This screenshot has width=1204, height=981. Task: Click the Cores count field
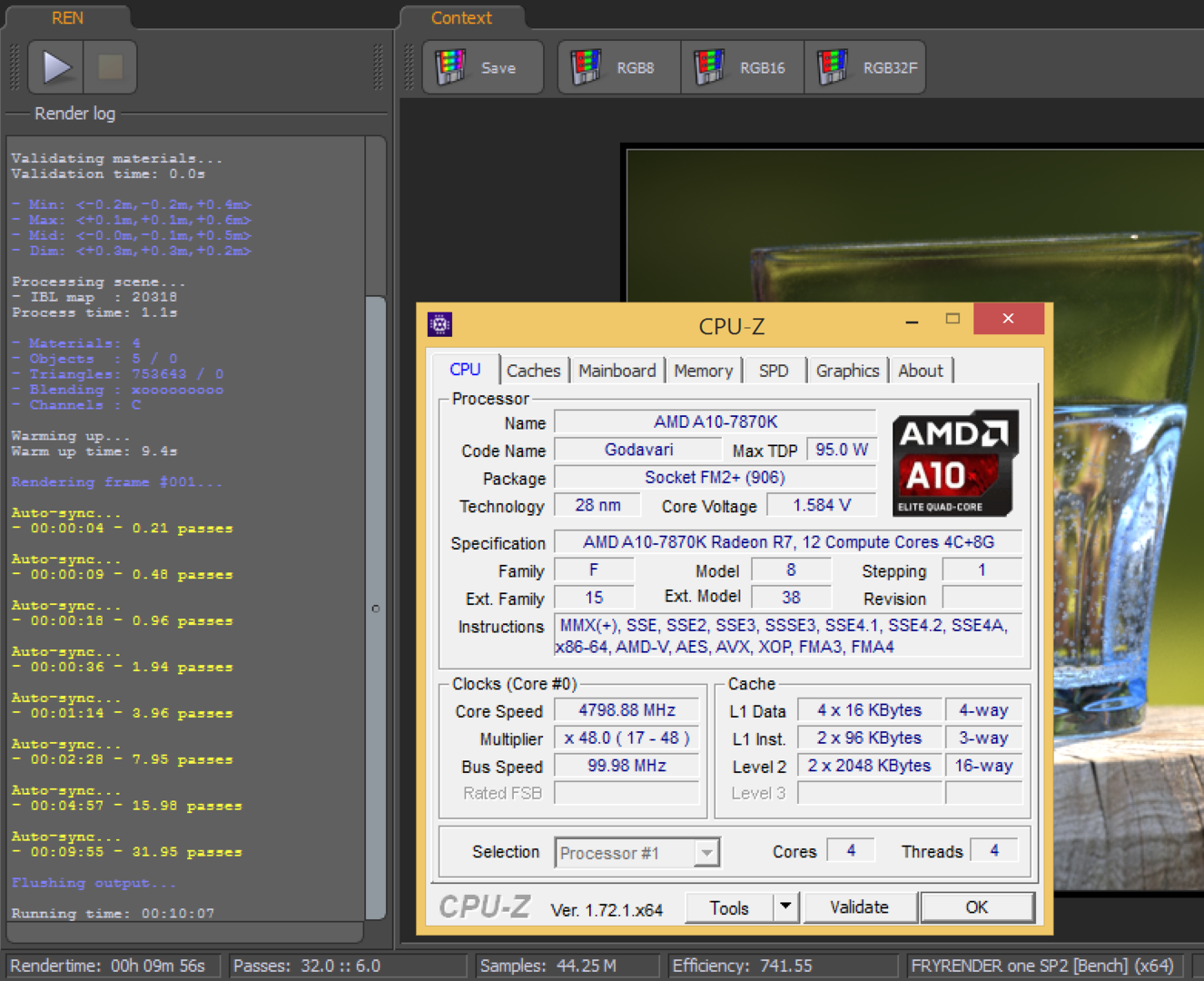[x=851, y=850]
